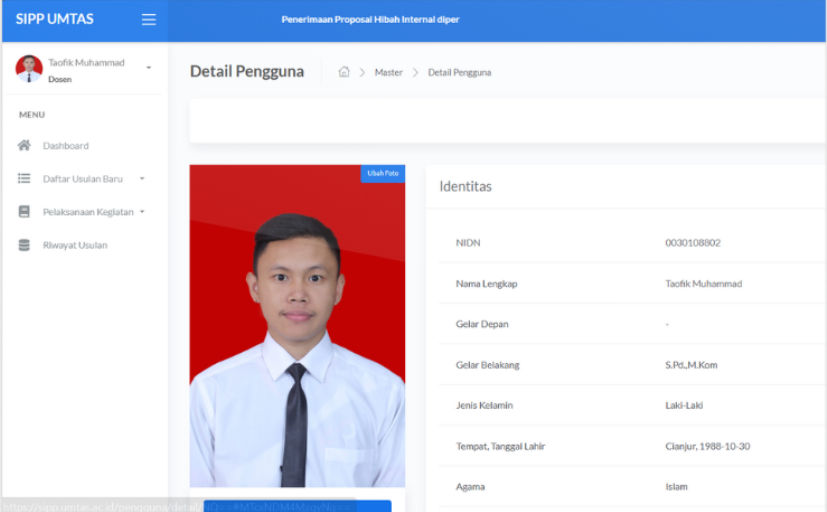827x512 pixels.
Task: Open the user avatar thumbnail in the sidebar
Action: [29, 69]
